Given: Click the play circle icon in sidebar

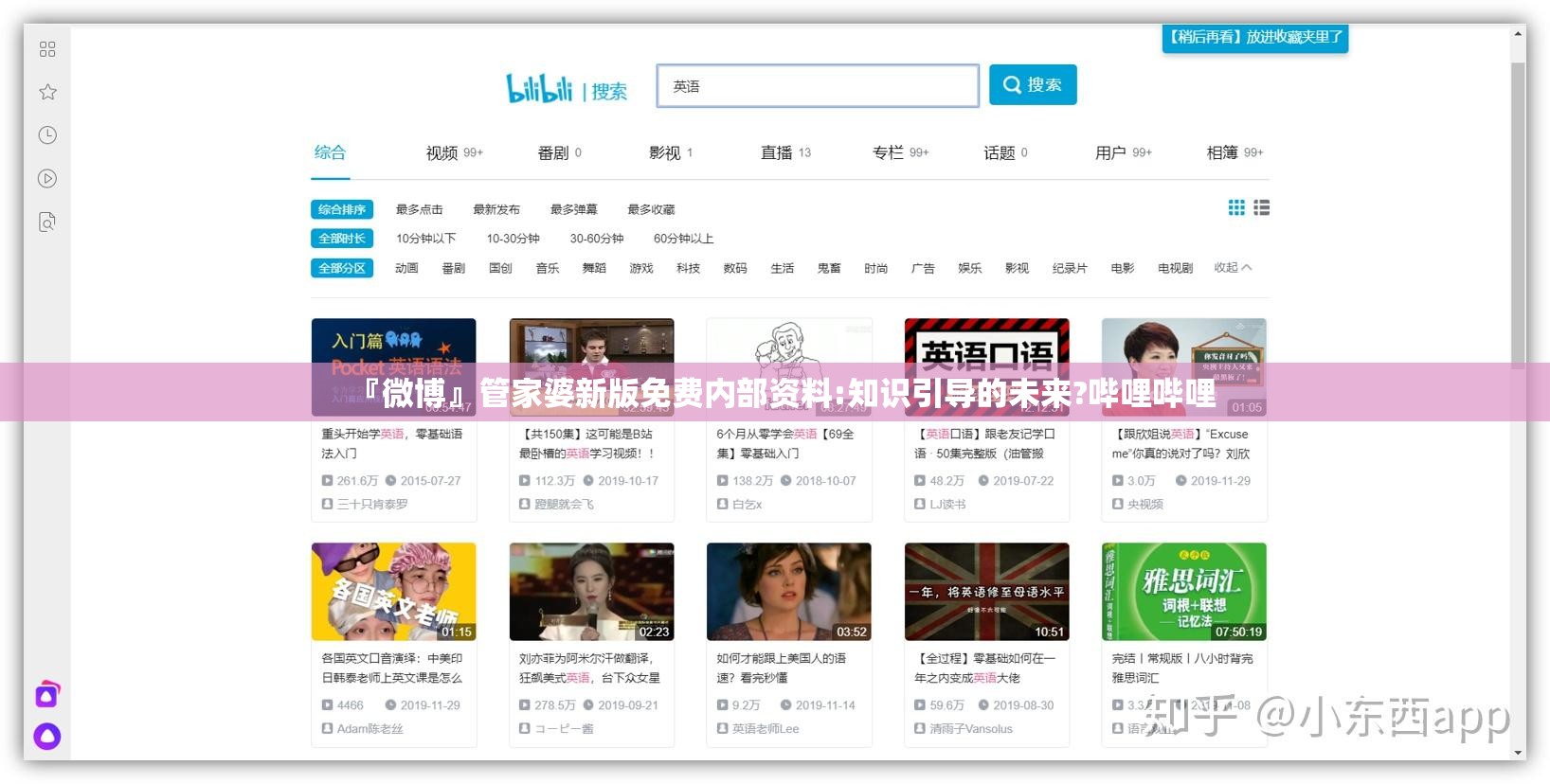Looking at the screenshot, I should point(47,178).
